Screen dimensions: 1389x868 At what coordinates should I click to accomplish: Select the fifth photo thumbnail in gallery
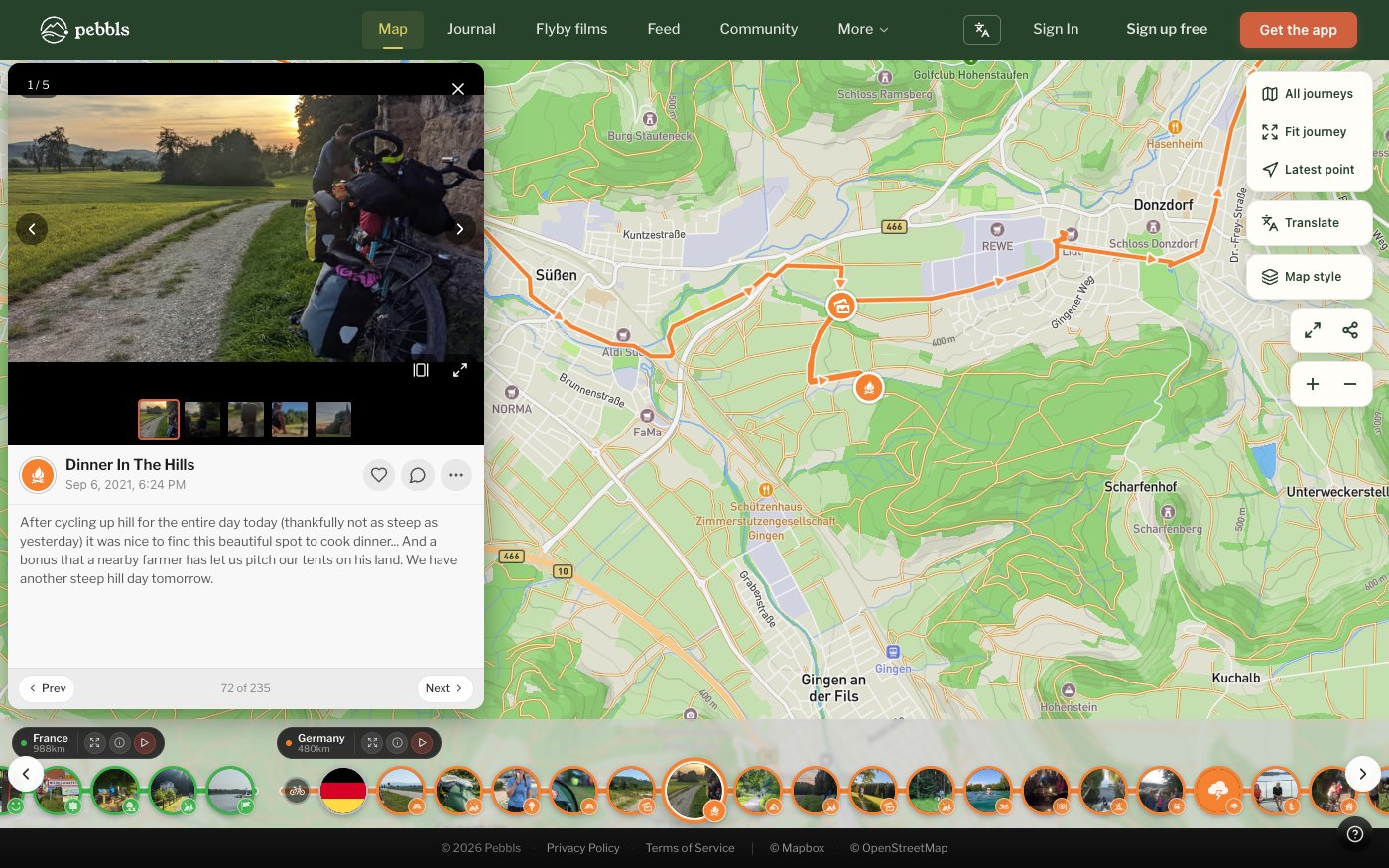(x=333, y=420)
